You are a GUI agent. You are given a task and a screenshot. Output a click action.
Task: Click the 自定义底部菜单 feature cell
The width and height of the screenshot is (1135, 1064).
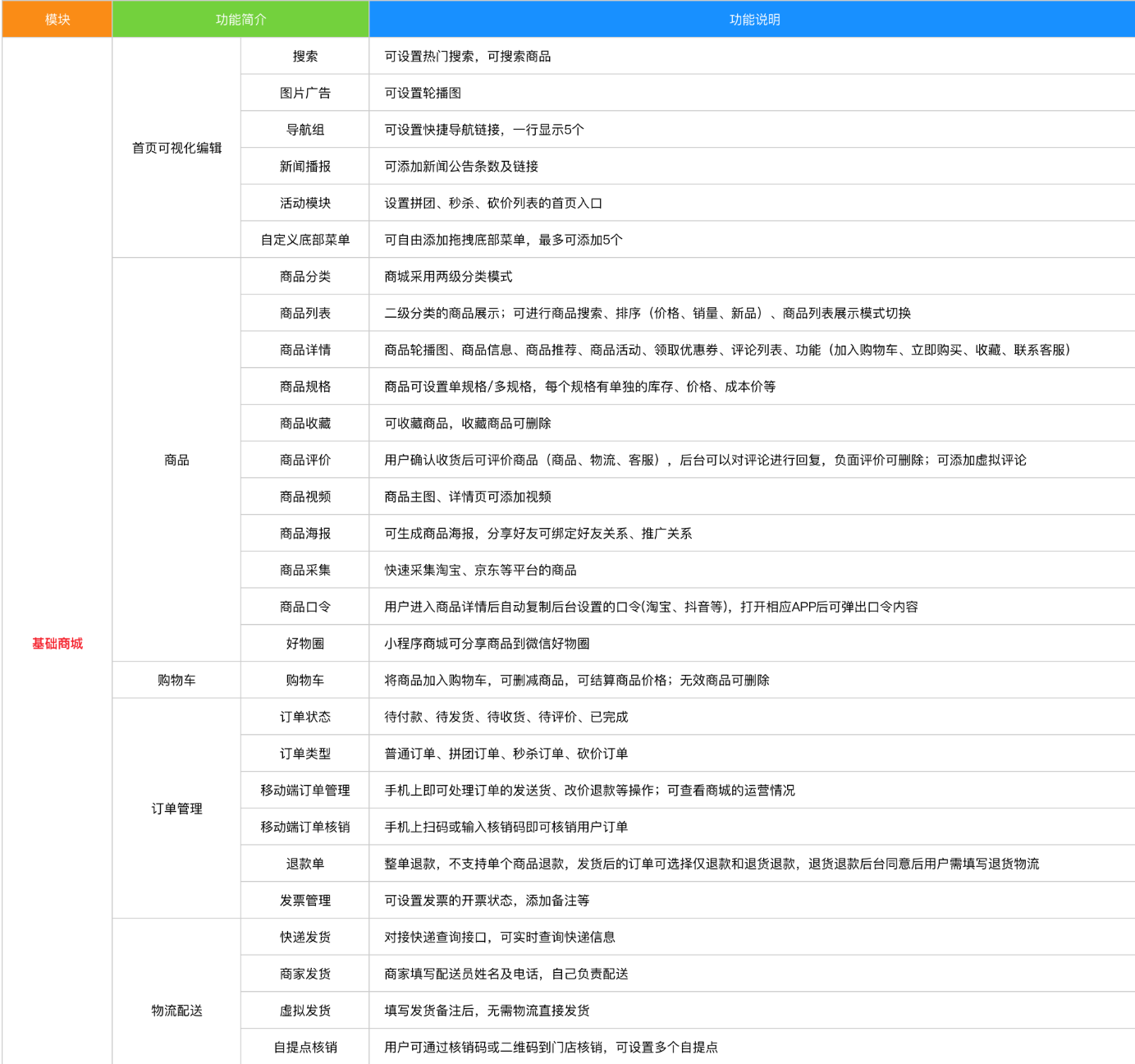[305, 240]
